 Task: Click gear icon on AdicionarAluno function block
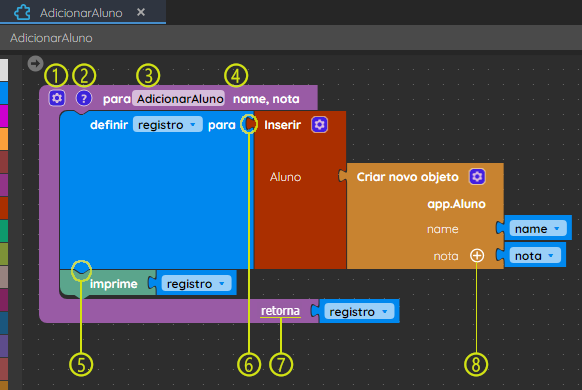[x=57, y=98]
